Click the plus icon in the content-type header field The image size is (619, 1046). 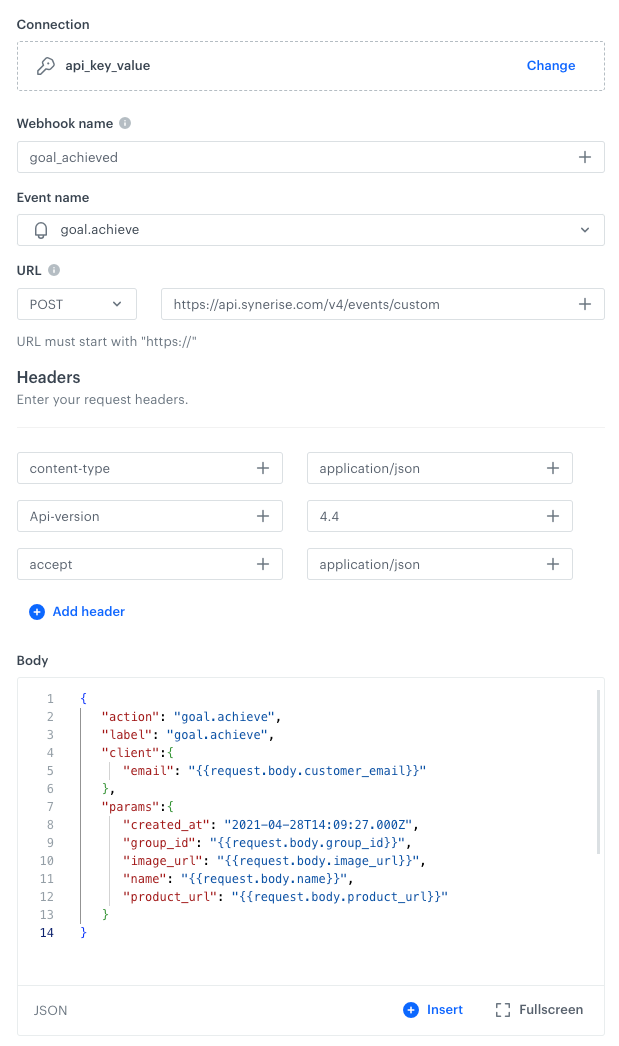point(262,468)
